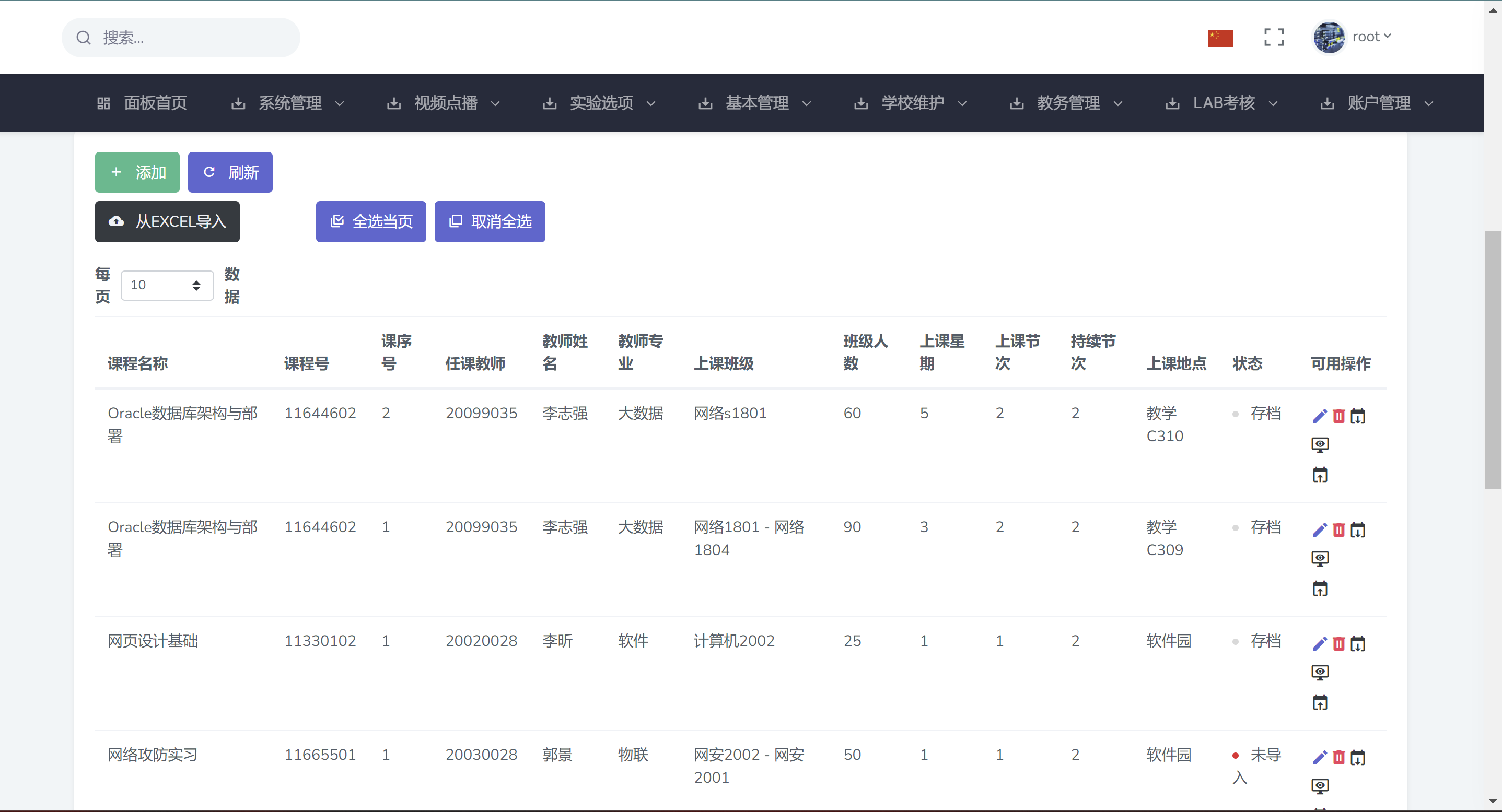Click location 教学C310
This screenshot has height=812, width=1502.
click(1165, 425)
